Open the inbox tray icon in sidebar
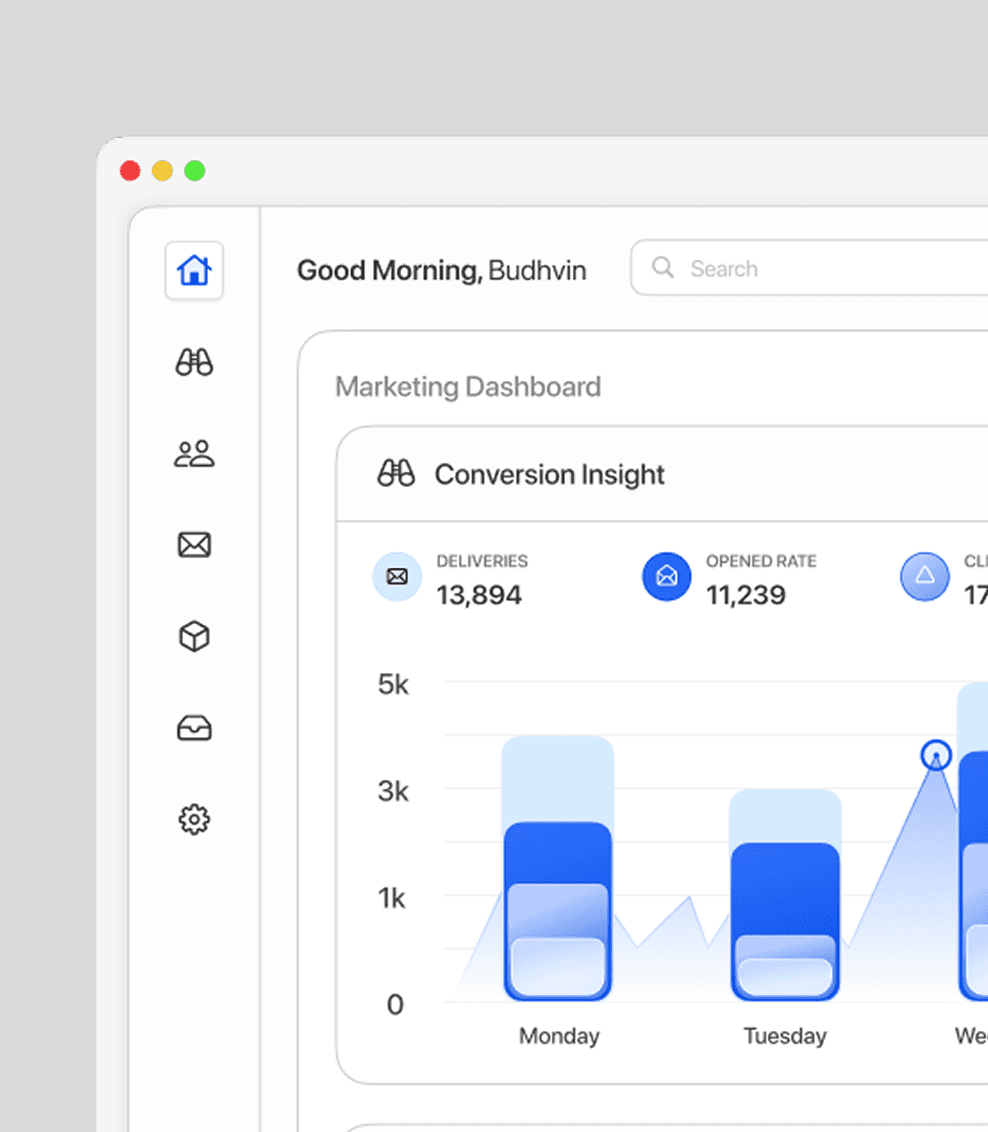The image size is (988, 1132). [x=194, y=728]
